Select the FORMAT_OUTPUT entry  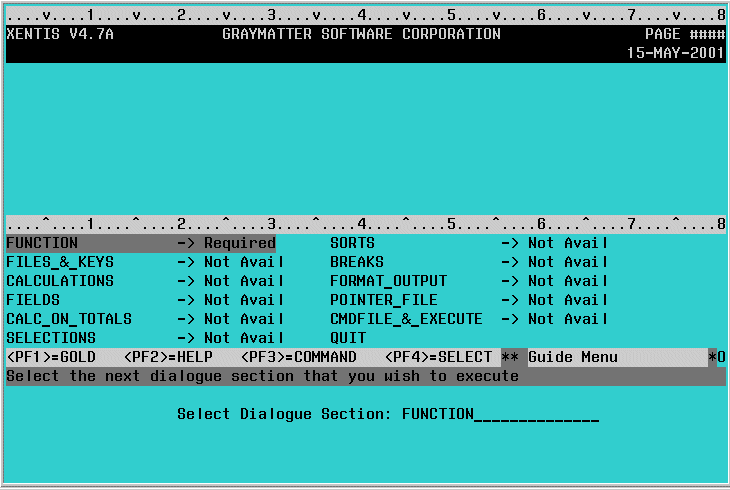tap(388, 281)
